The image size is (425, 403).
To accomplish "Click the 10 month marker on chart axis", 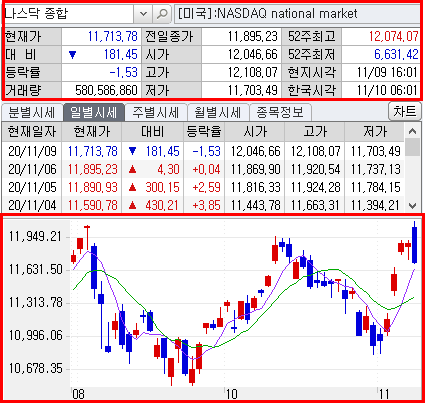I will pos(231,394).
